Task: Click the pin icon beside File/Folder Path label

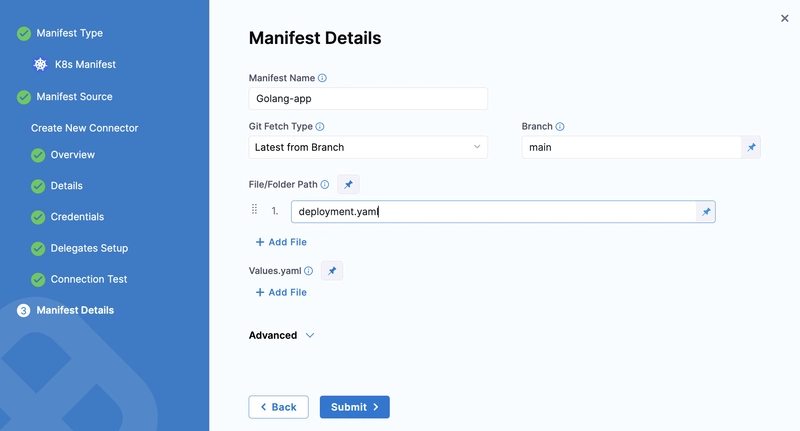Action: pyautogui.click(x=348, y=185)
